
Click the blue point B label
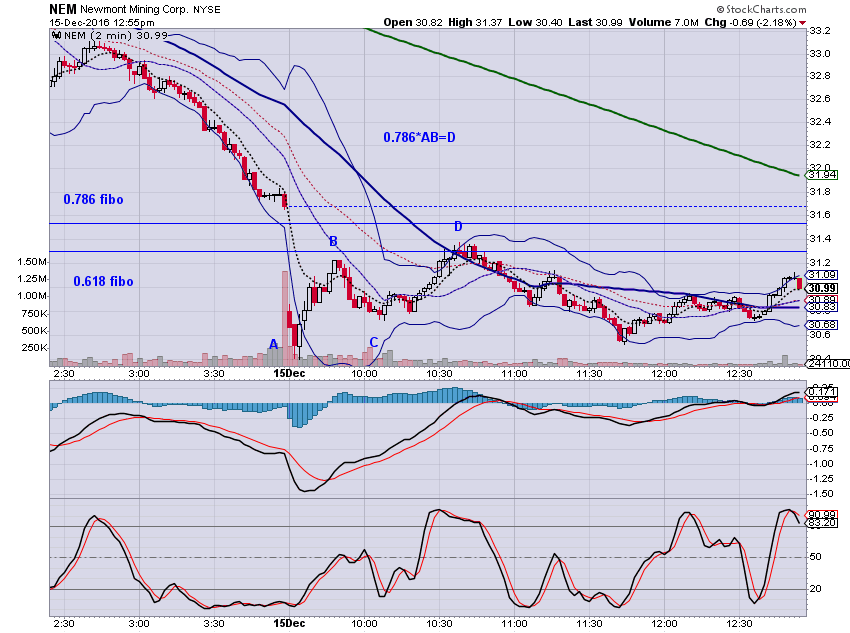click(x=333, y=242)
